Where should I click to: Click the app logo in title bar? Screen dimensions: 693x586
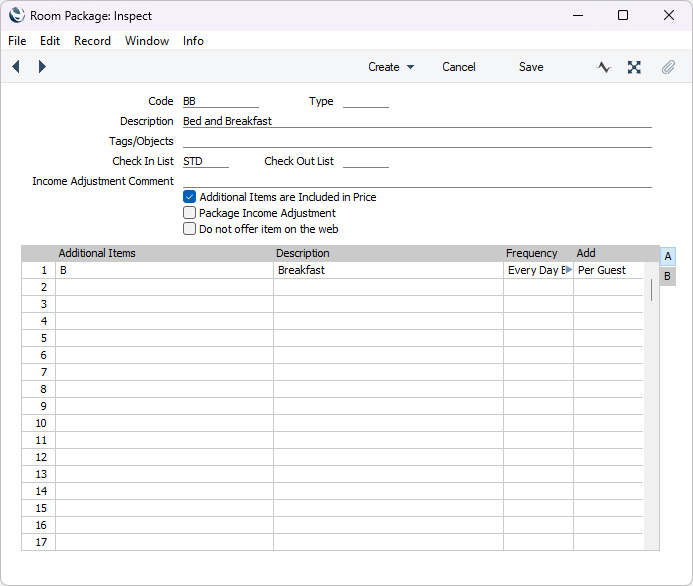pos(17,15)
